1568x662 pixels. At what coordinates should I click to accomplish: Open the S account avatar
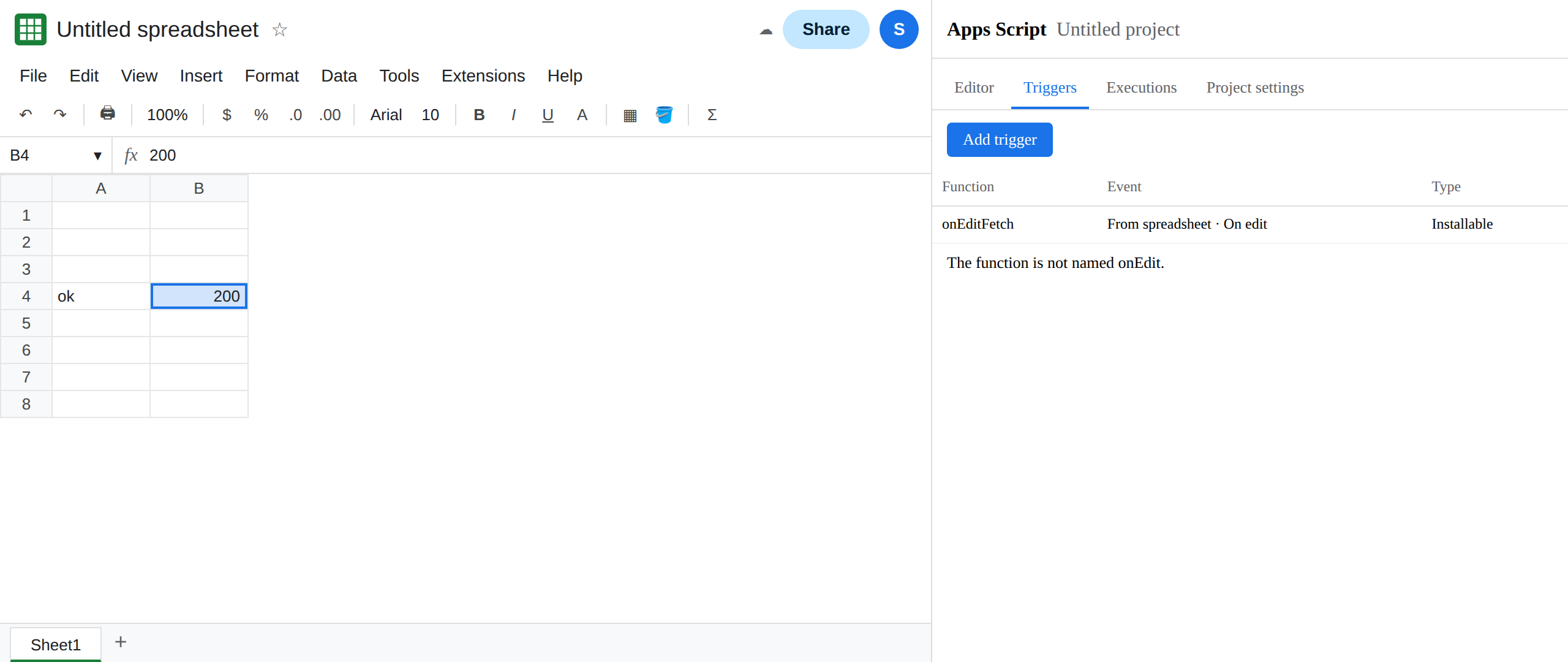[x=899, y=29]
